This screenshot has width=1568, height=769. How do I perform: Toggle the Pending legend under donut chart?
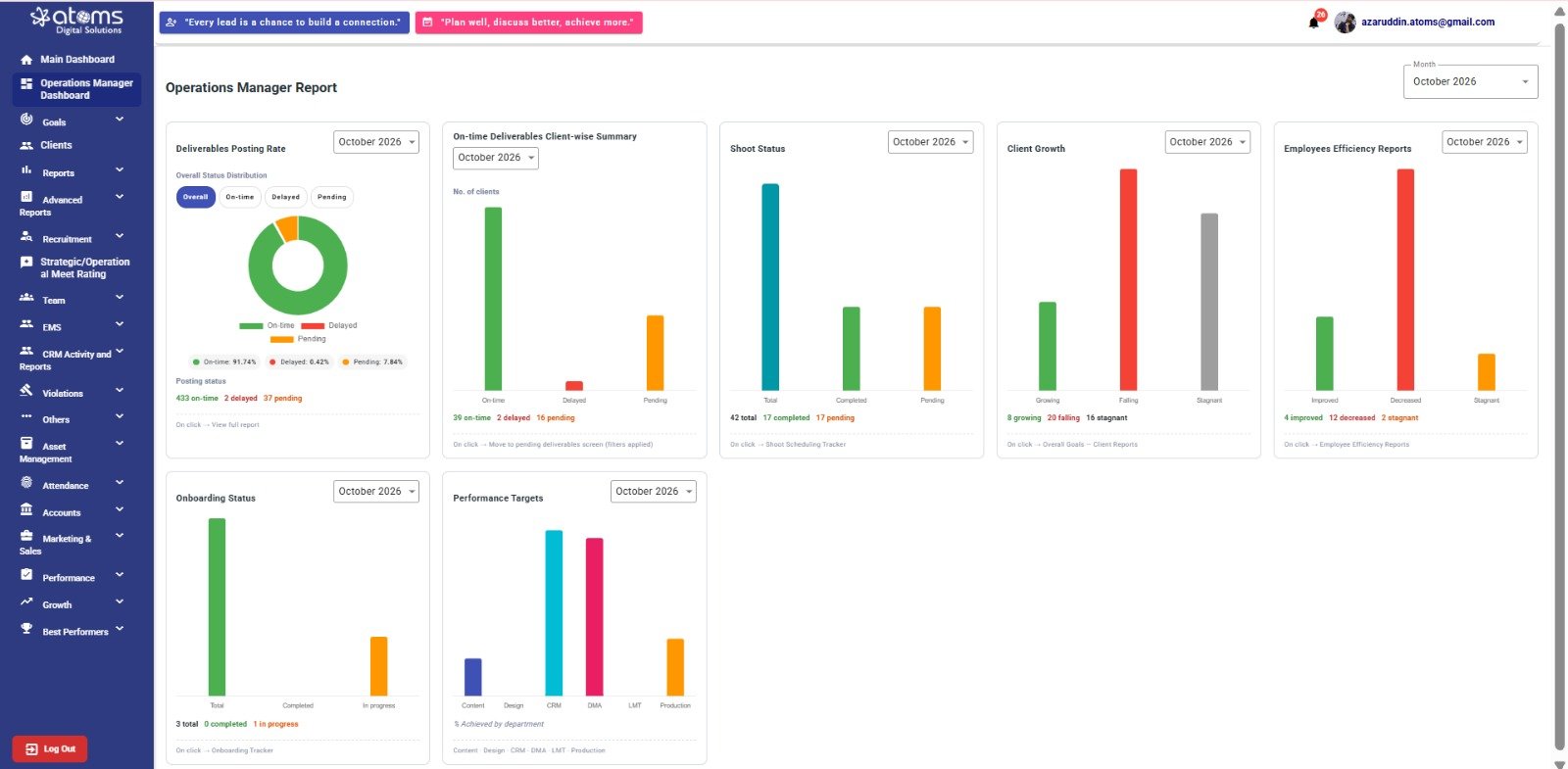click(298, 339)
